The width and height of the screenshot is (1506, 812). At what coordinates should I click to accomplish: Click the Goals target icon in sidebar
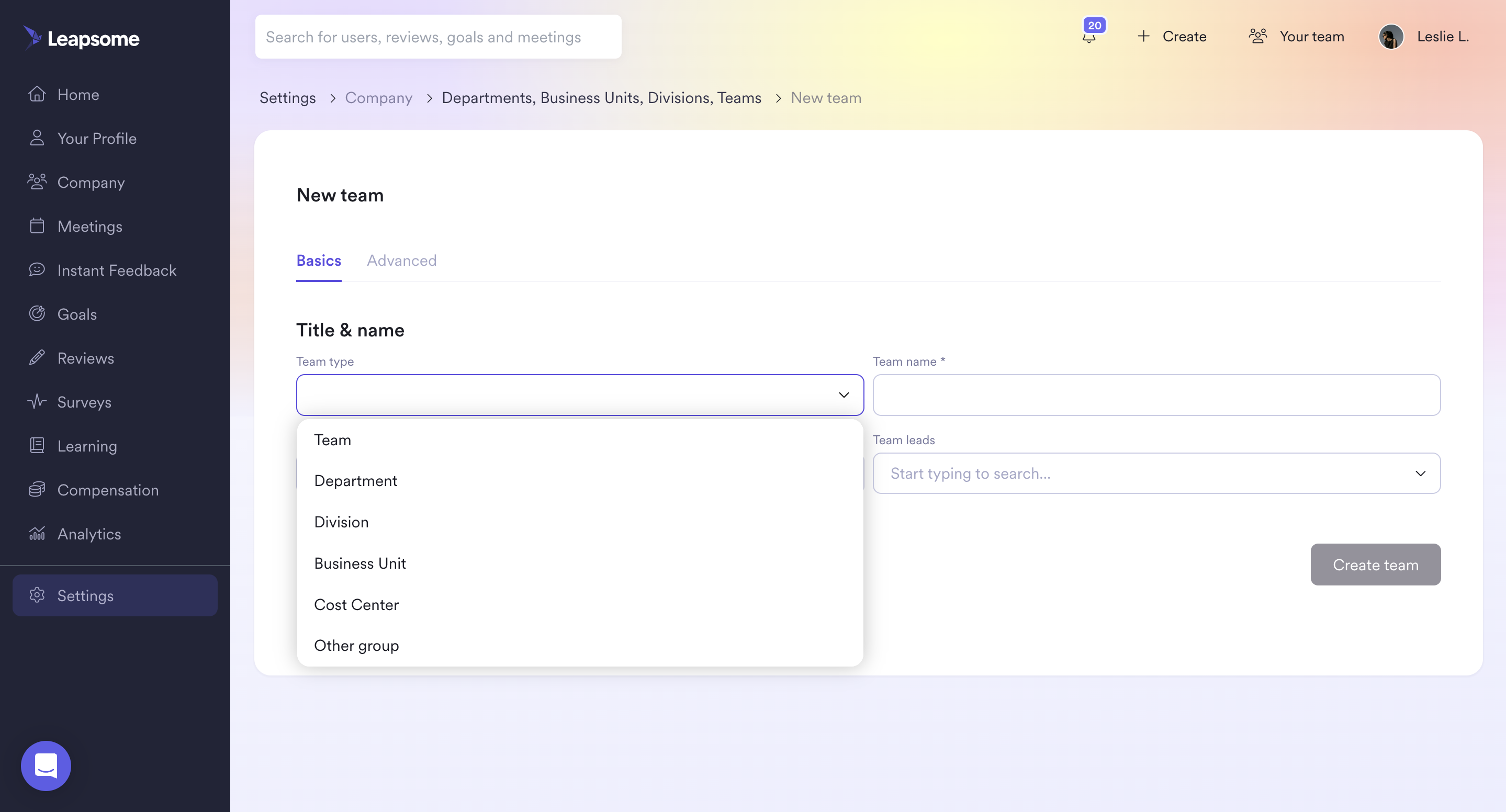[x=37, y=314]
